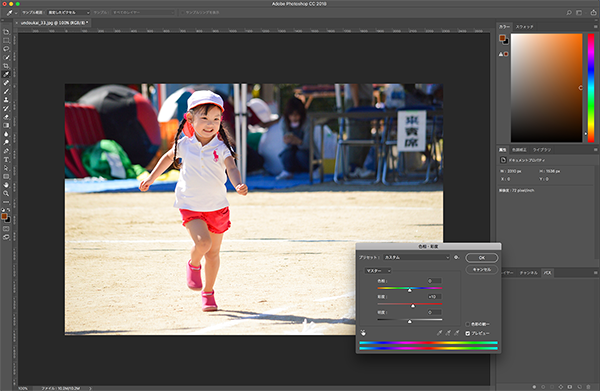
Task: Select the Brush tool
Action: click(6, 91)
